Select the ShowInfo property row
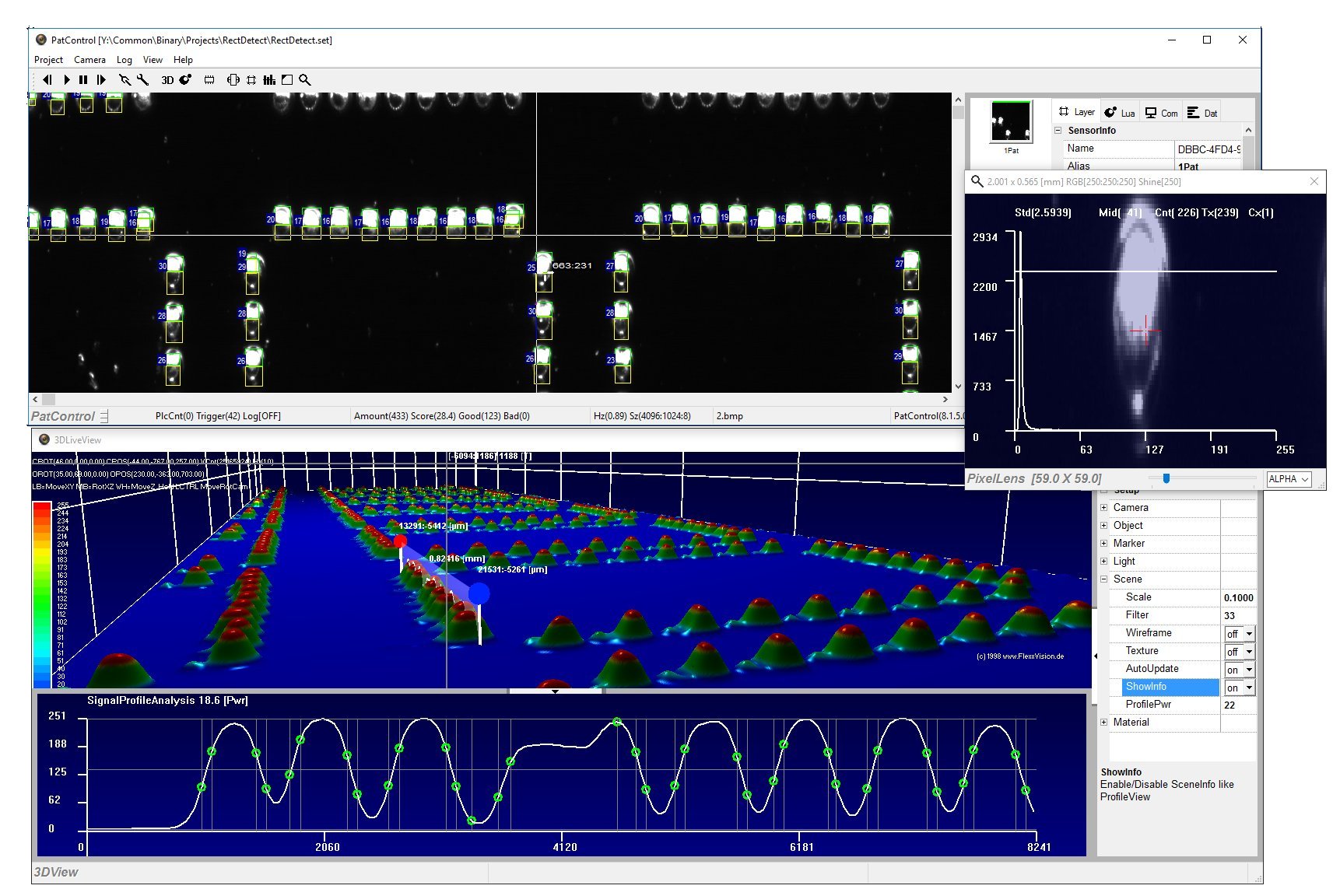1340x896 pixels. pos(1170,687)
